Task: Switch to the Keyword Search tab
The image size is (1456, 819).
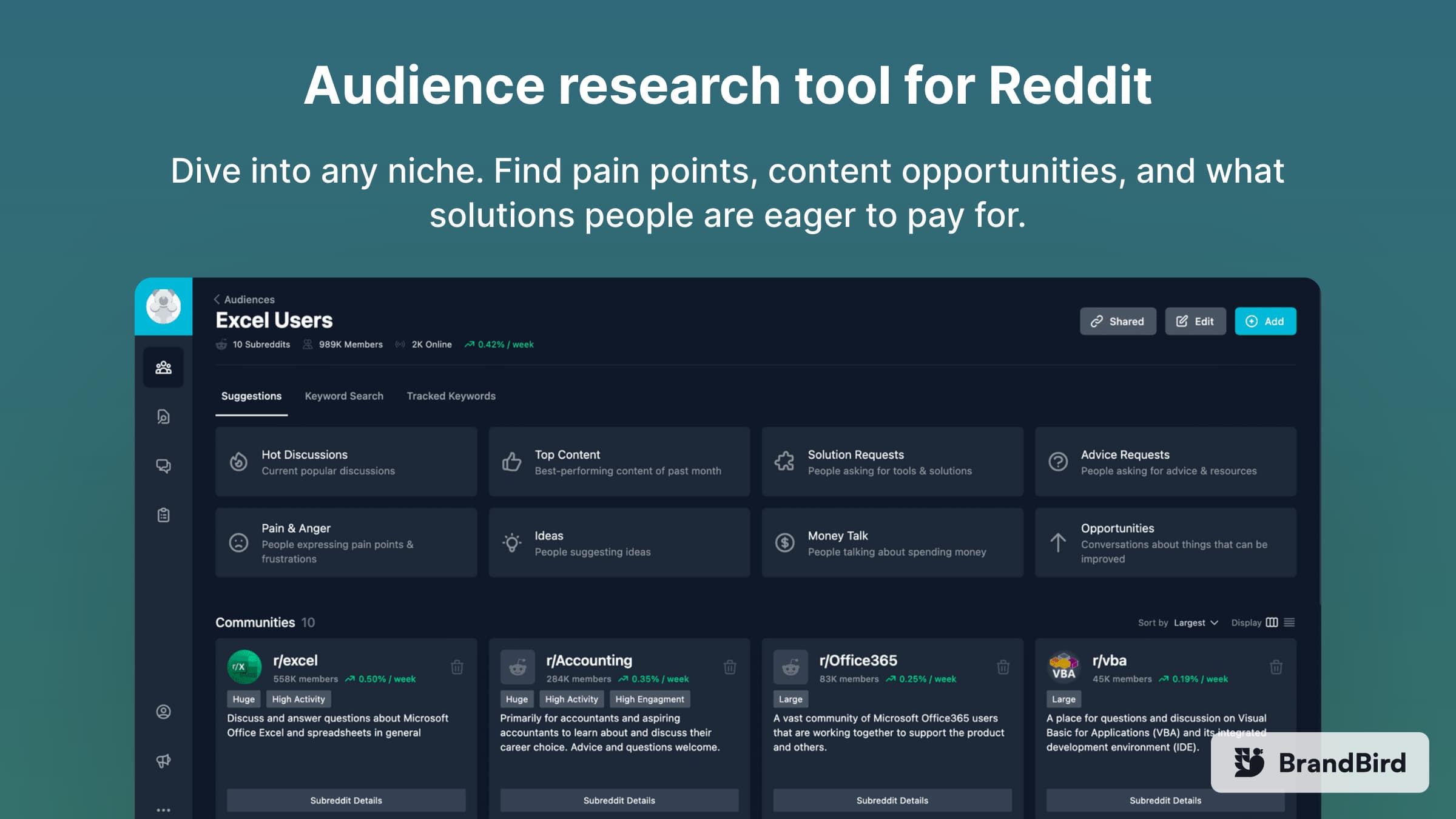Action: point(344,396)
